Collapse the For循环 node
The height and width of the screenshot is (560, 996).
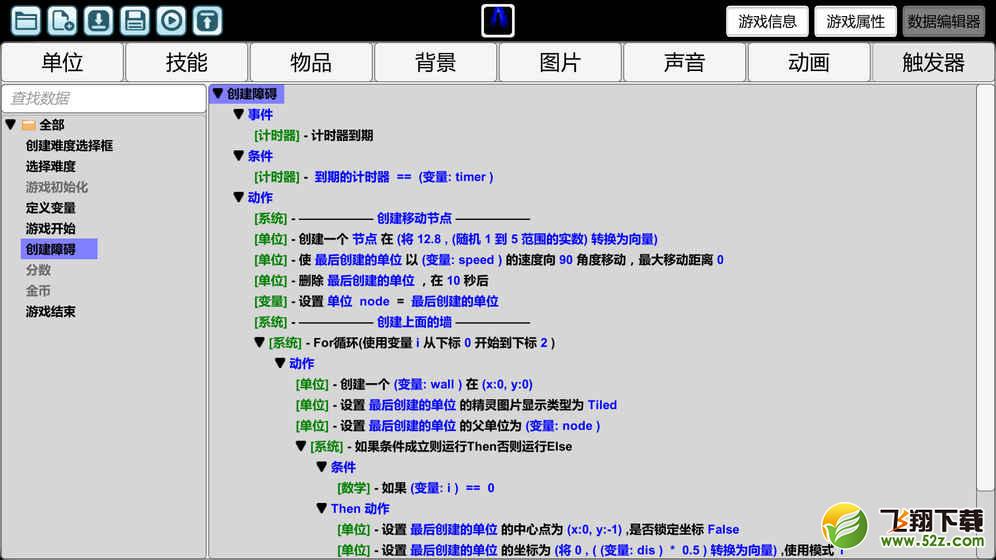click(259, 342)
